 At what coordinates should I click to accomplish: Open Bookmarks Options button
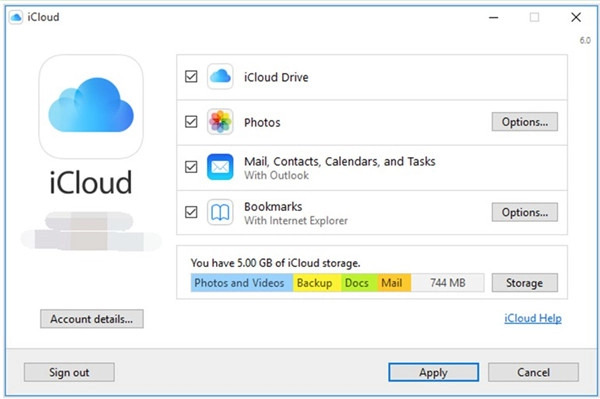pos(525,212)
